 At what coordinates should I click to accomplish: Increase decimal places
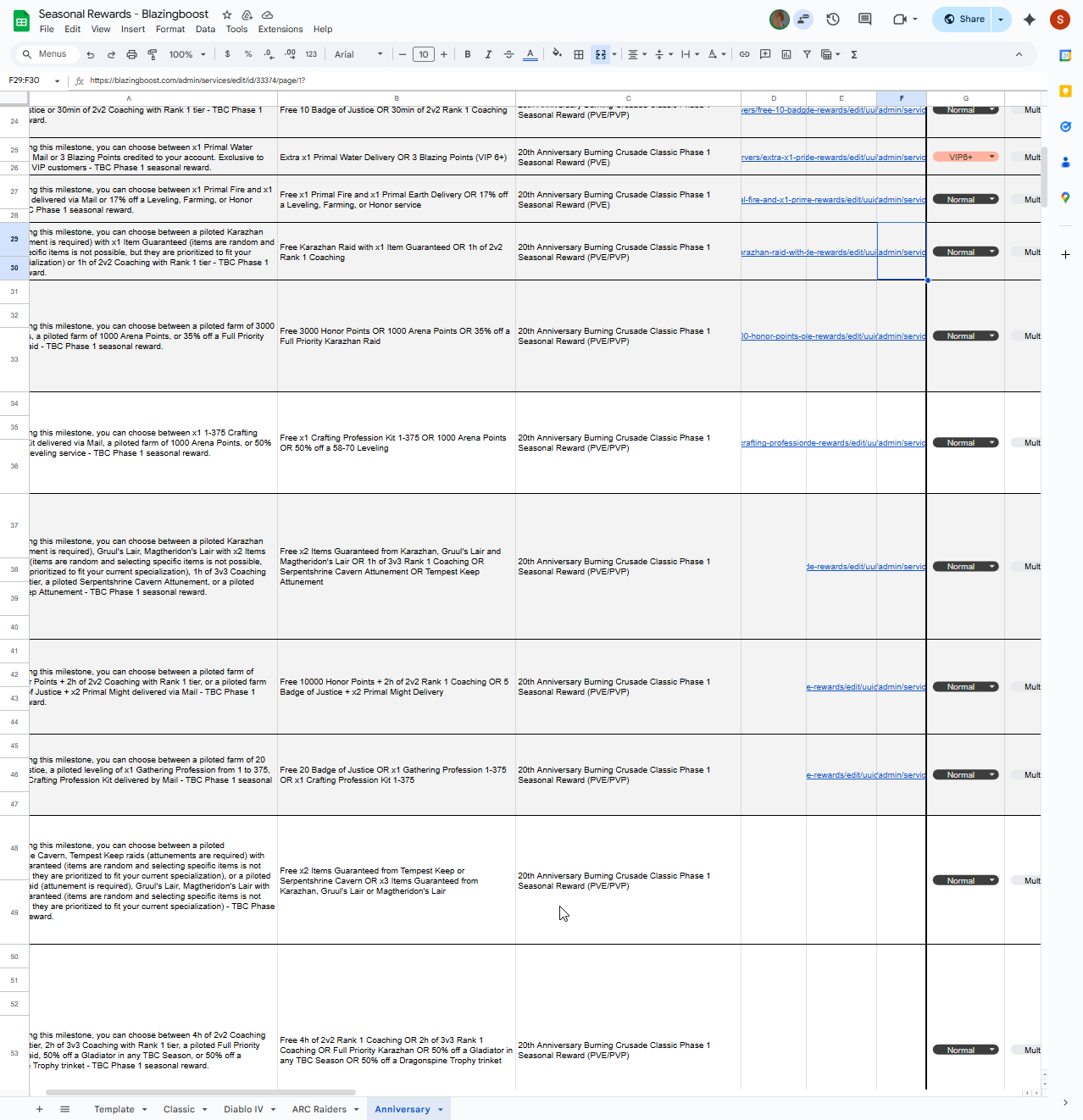point(290,54)
